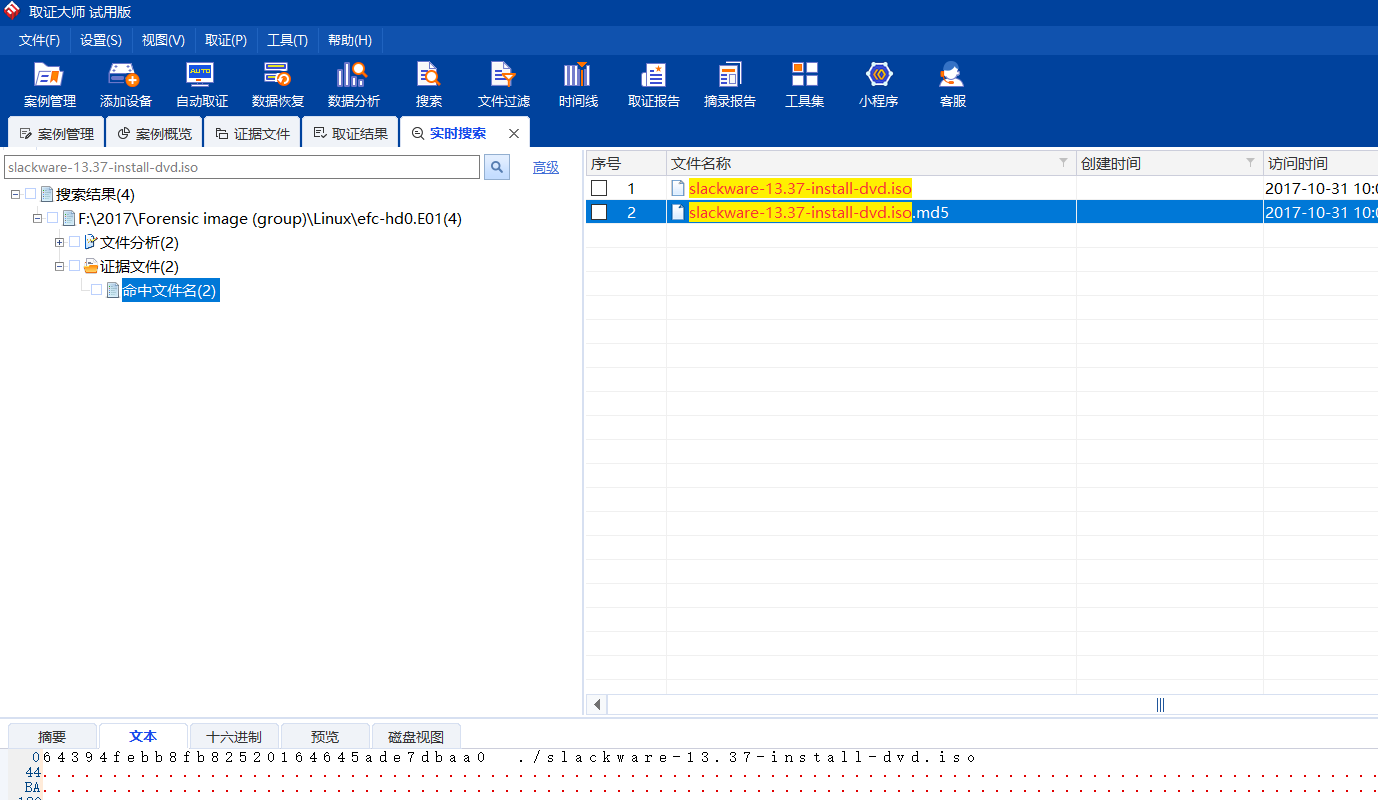
Task: Open the 取证(P) menu
Action: pos(226,40)
